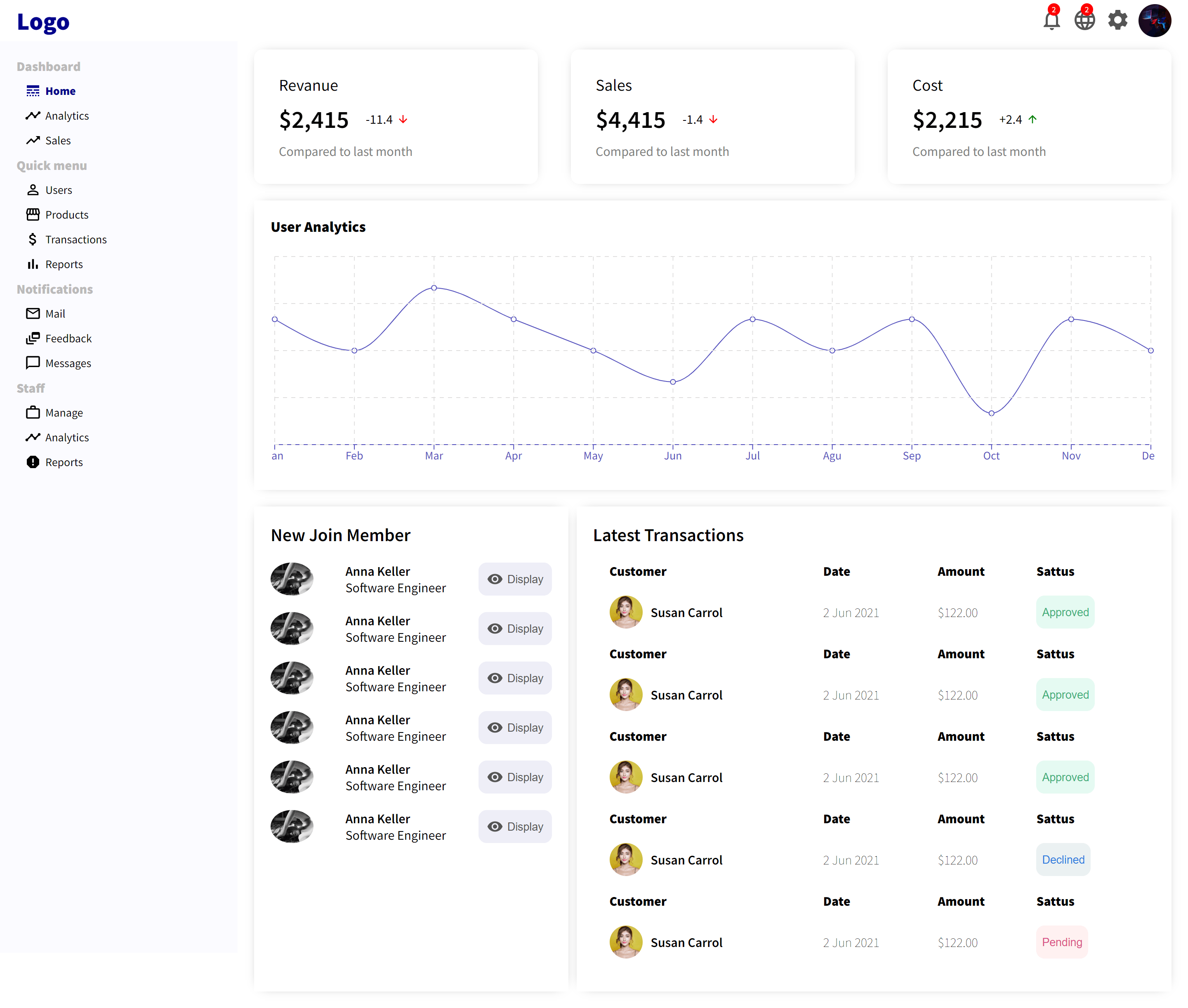Screen dimensions: 1188x1008
Task: Click the Messages chat bubble icon
Action: point(33,363)
